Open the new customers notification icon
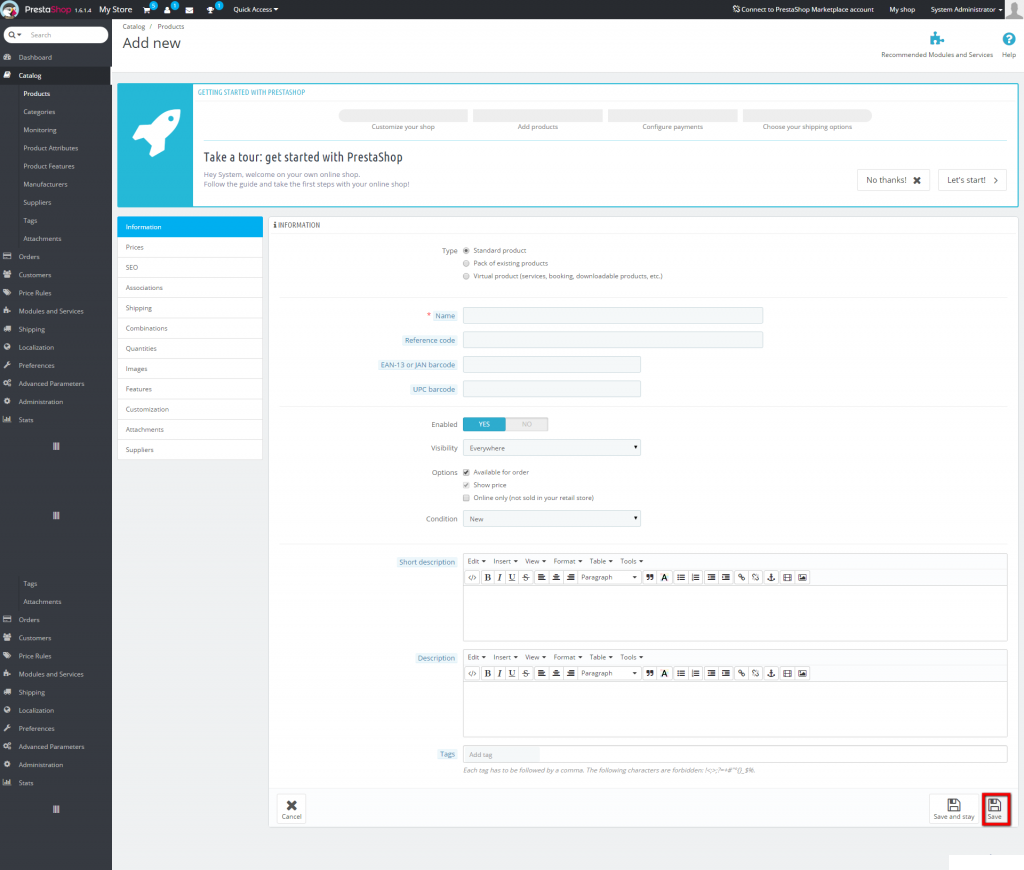 (x=167, y=10)
